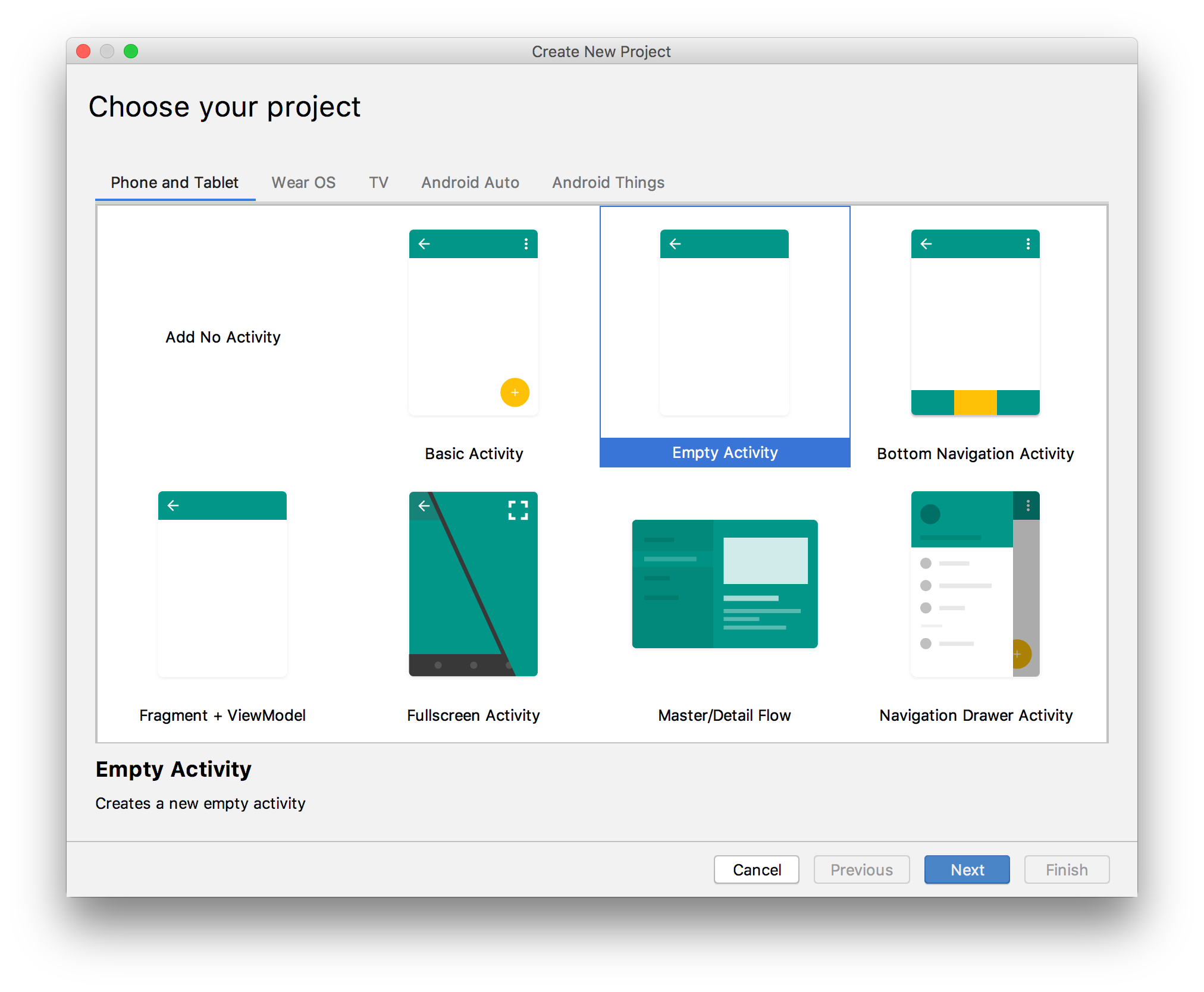
Task: Choose the Fullscreen Activity template
Action: (x=473, y=586)
